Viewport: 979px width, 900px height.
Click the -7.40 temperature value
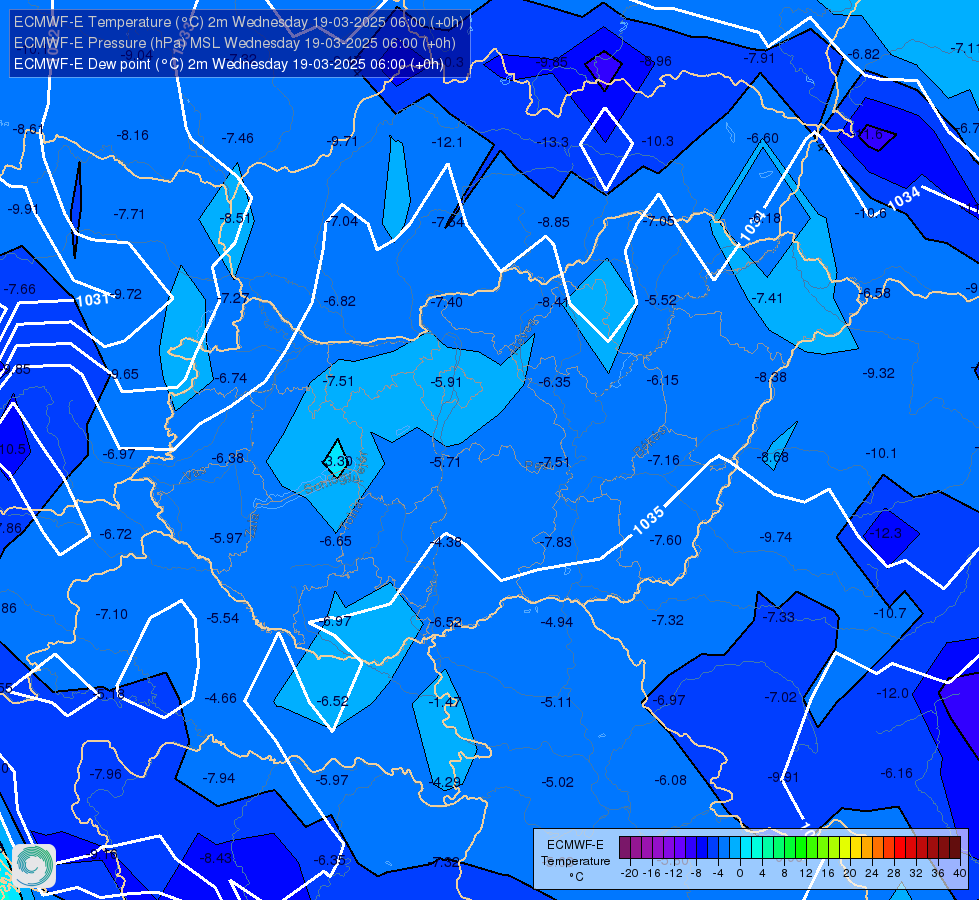447,302
